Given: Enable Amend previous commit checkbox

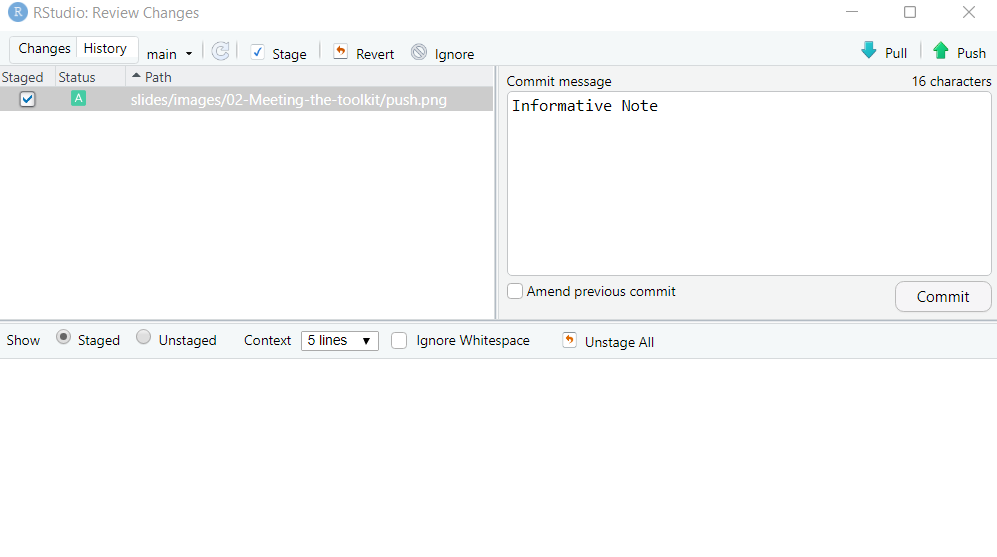Looking at the screenshot, I should coord(515,291).
